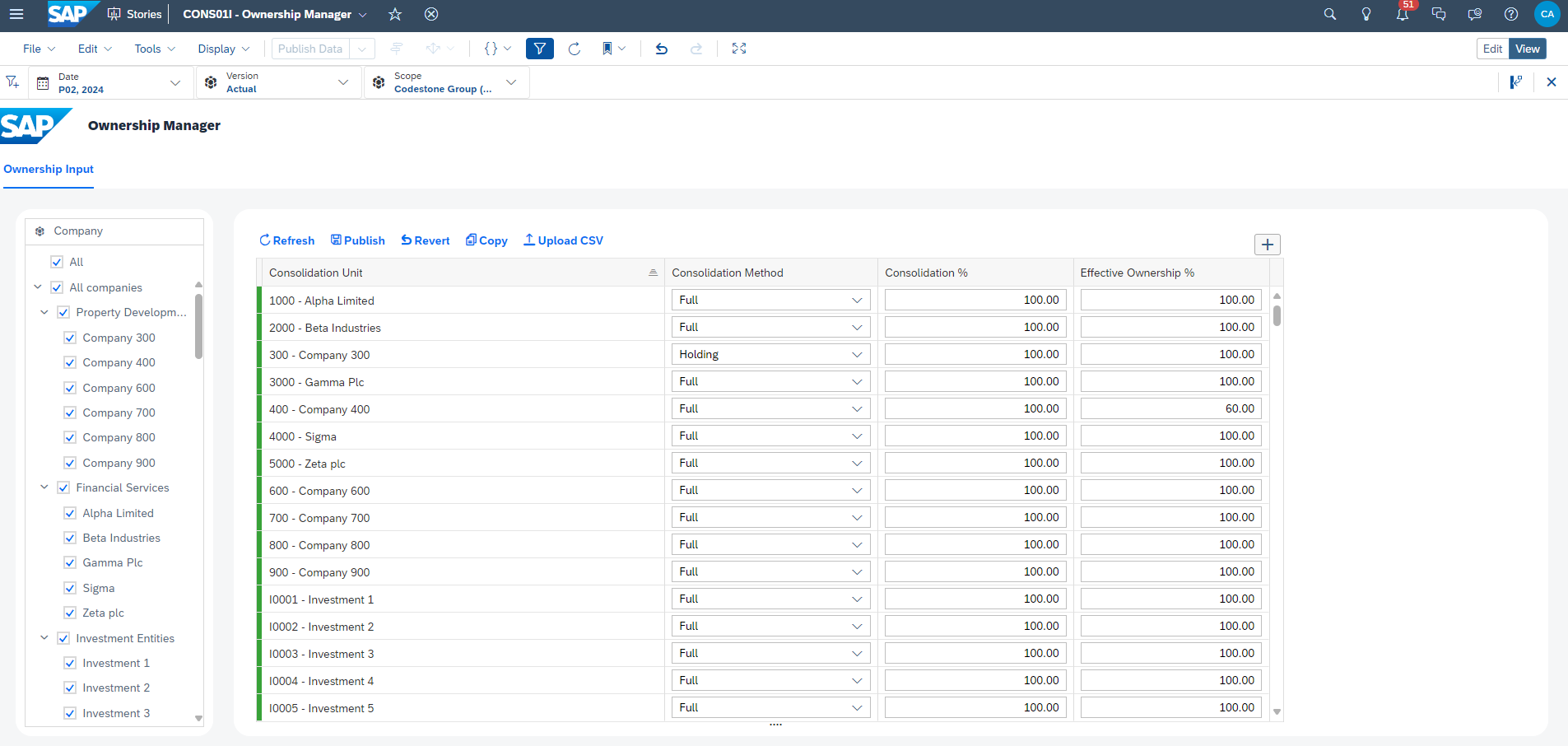Open the Scope filter dropdown
Image resolution: width=1568 pixels, height=746 pixels.
[446, 82]
